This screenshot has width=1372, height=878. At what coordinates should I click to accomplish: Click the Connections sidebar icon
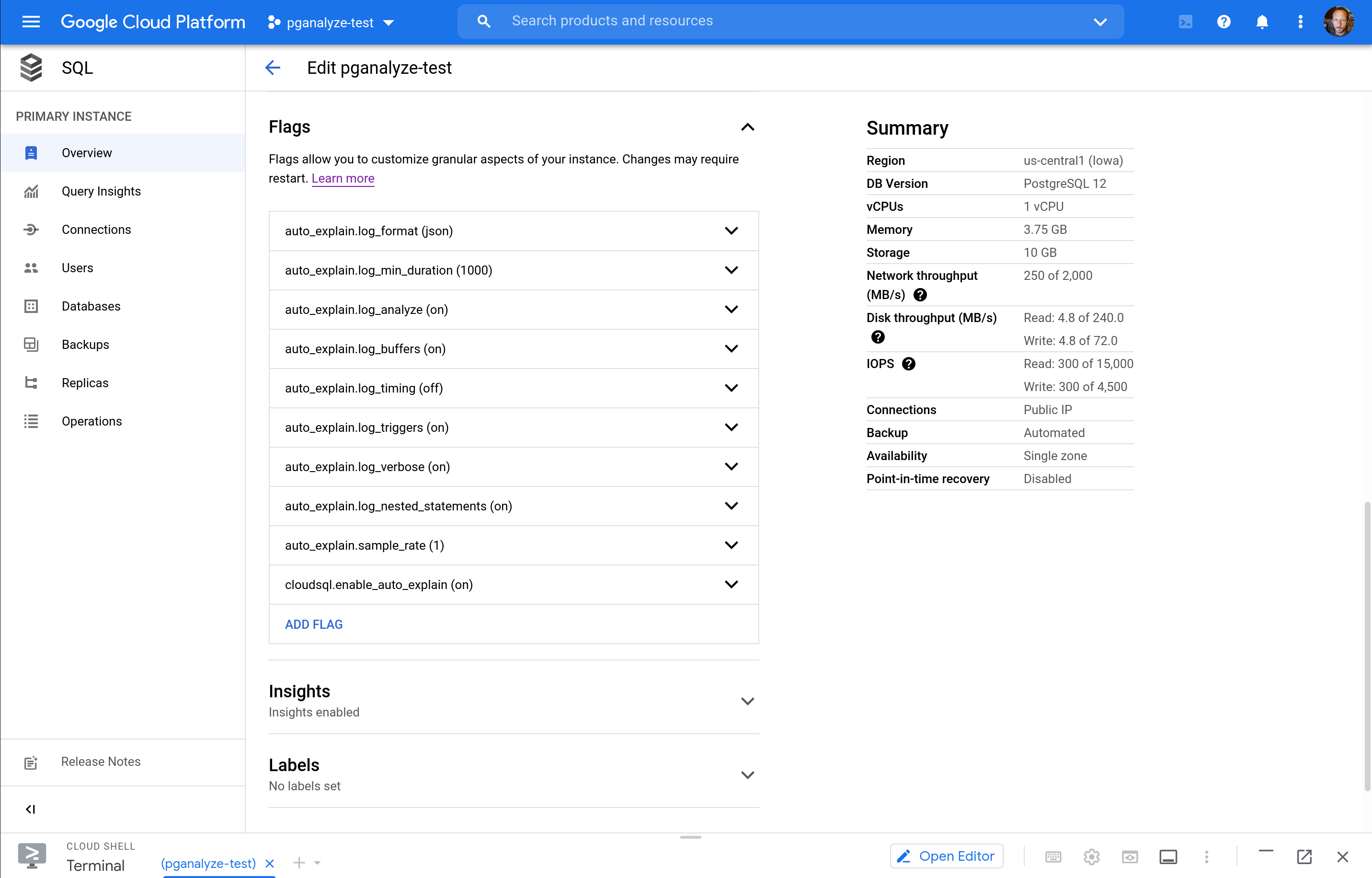pos(31,230)
